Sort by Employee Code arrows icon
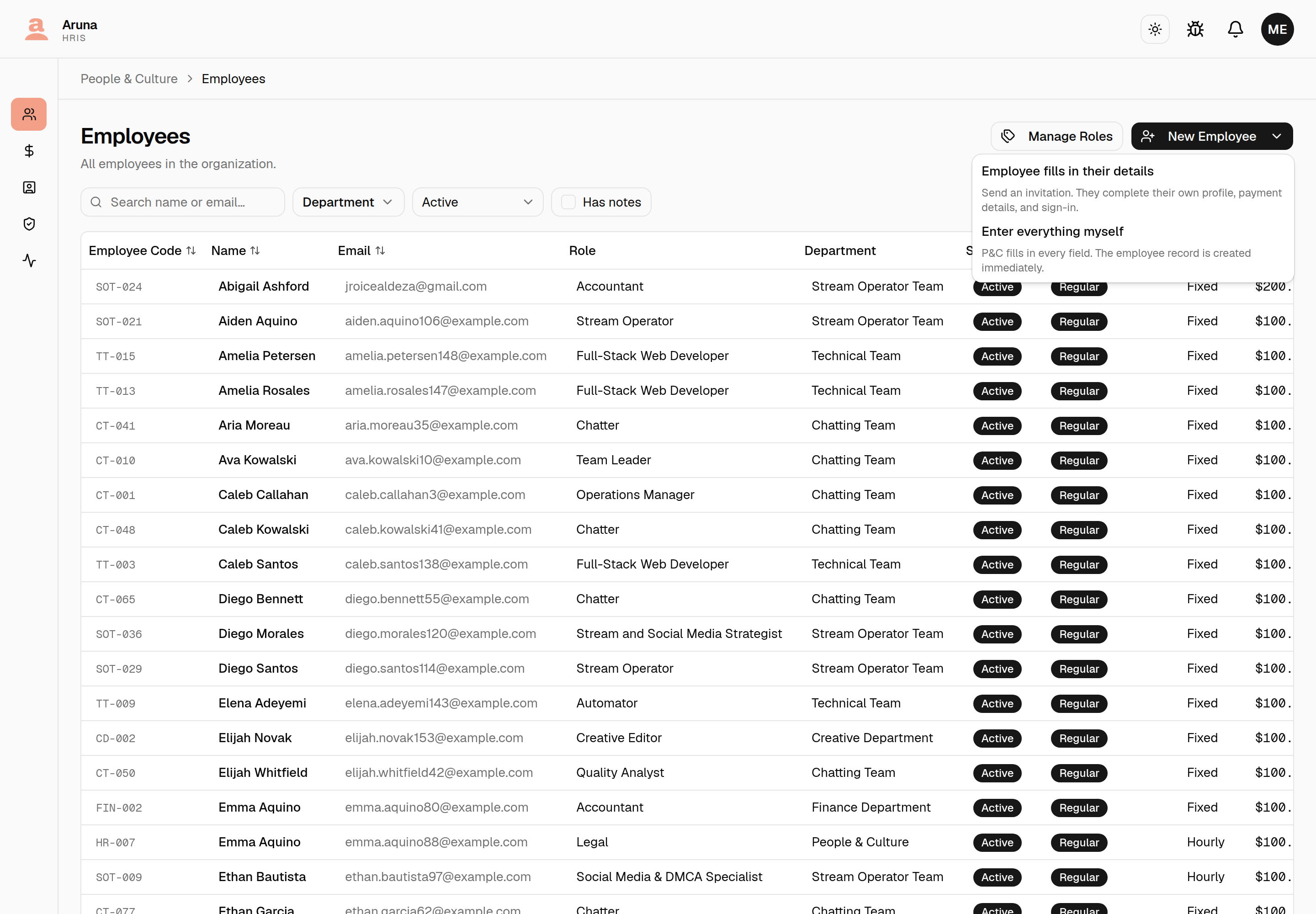The height and width of the screenshot is (914, 1316). coord(191,251)
